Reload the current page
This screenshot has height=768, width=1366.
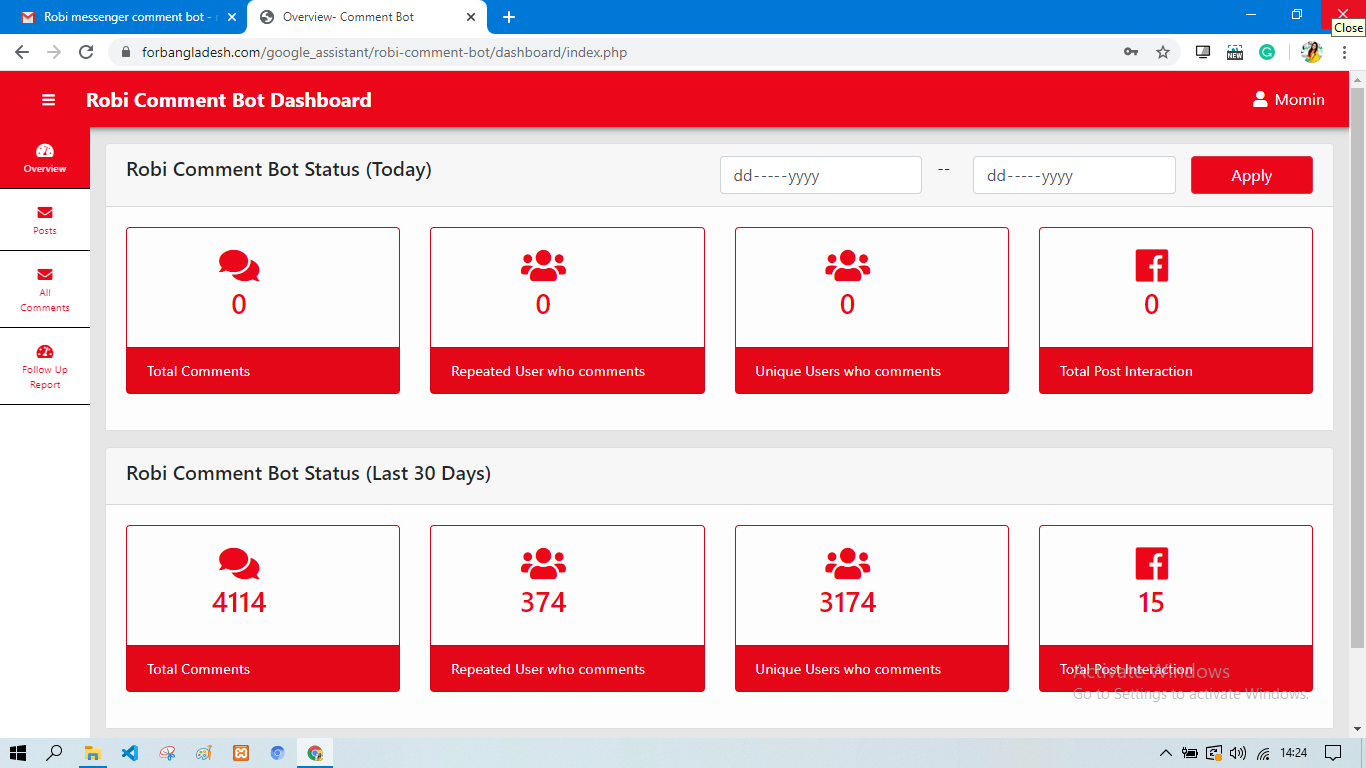point(86,52)
